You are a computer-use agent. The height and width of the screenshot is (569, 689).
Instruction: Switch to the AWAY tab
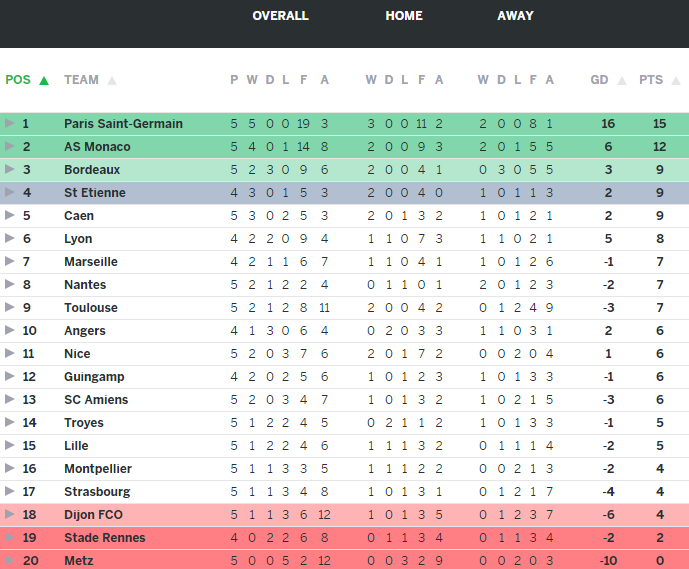(x=515, y=16)
